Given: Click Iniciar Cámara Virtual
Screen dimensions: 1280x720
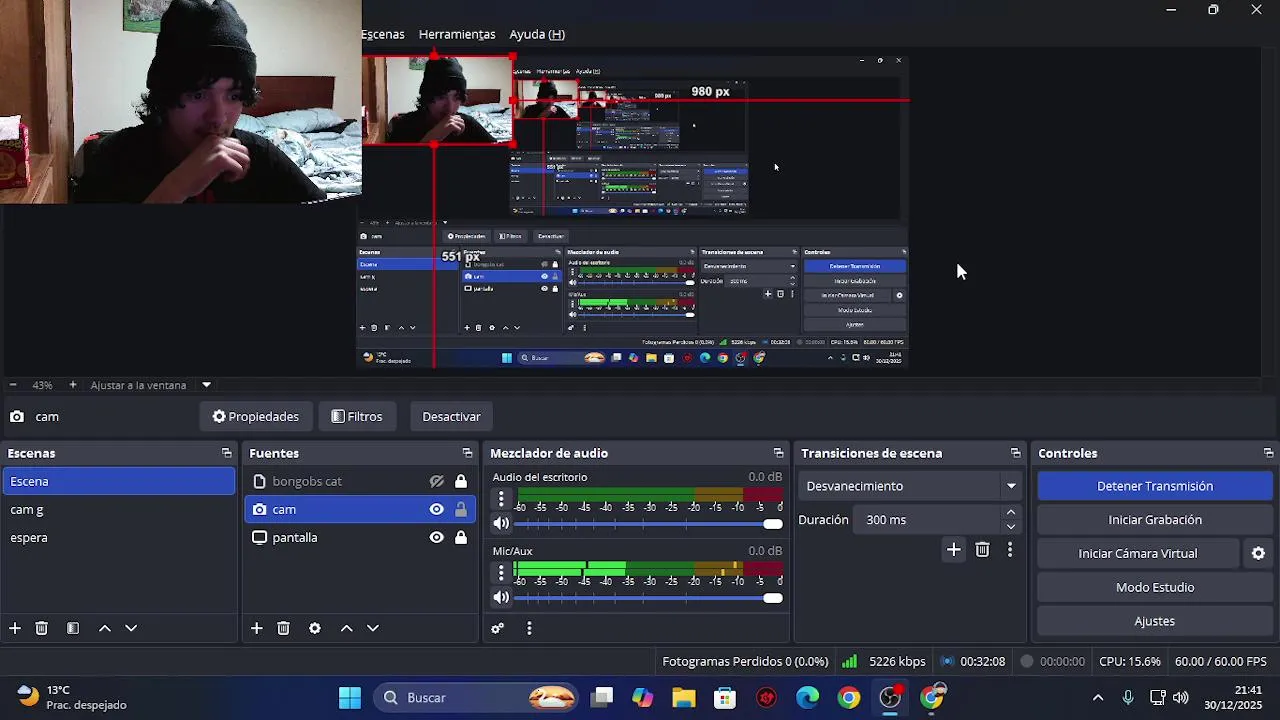Looking at the screenshot, I should pyautogui.click(x=1138, y=553).
